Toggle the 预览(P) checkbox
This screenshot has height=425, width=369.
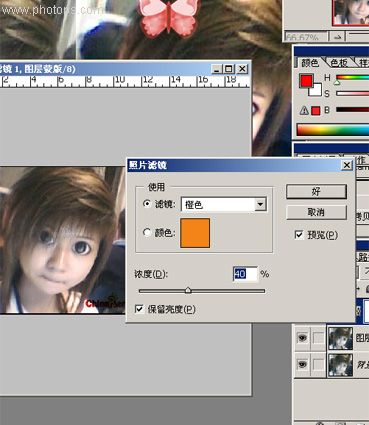pos(299,235)
